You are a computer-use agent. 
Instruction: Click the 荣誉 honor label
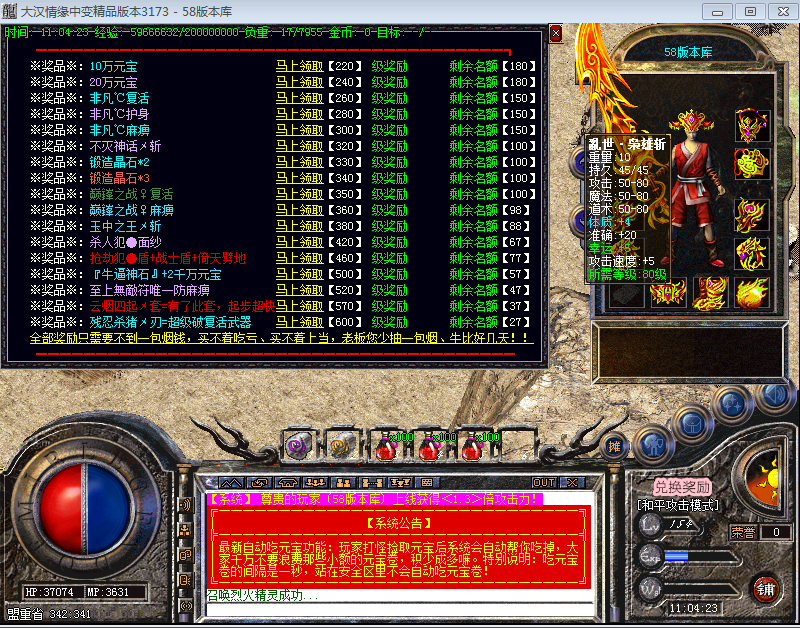click(743, 533)
